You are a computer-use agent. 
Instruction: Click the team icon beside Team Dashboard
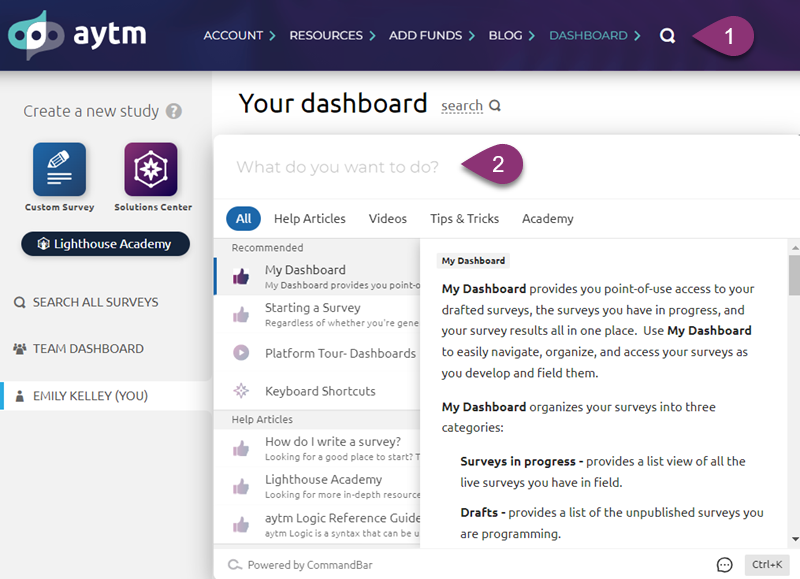(19, 349)
